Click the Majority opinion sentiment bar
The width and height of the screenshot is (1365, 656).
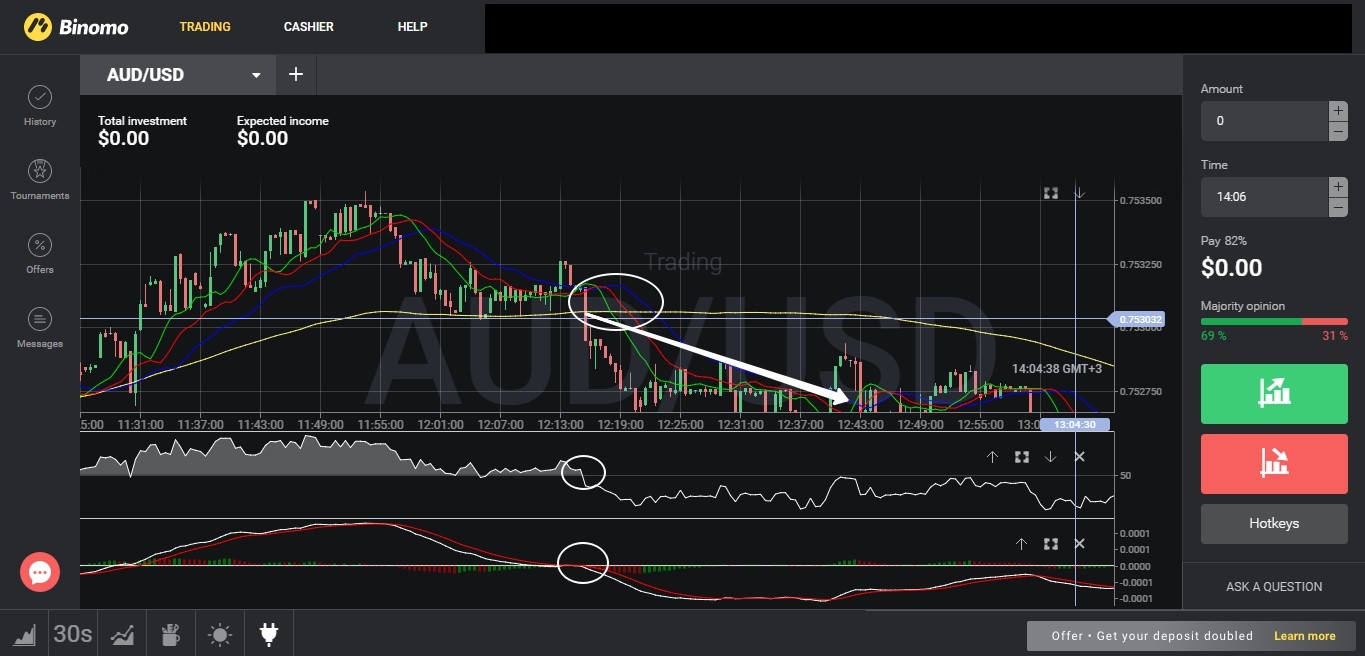point(1274,321)
